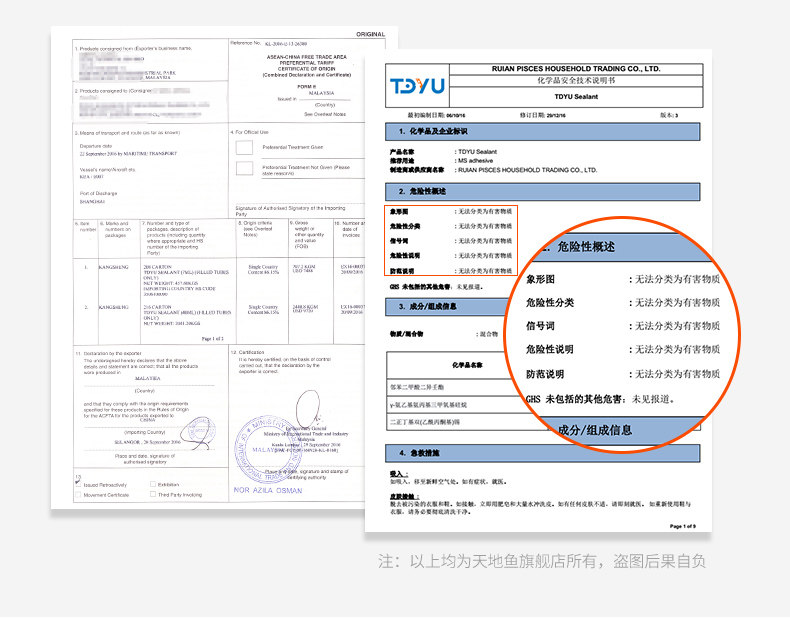Toggle the checked 'Issued Retroactively' checkbox
Screen dimensions: 790x618
point(78,484)
